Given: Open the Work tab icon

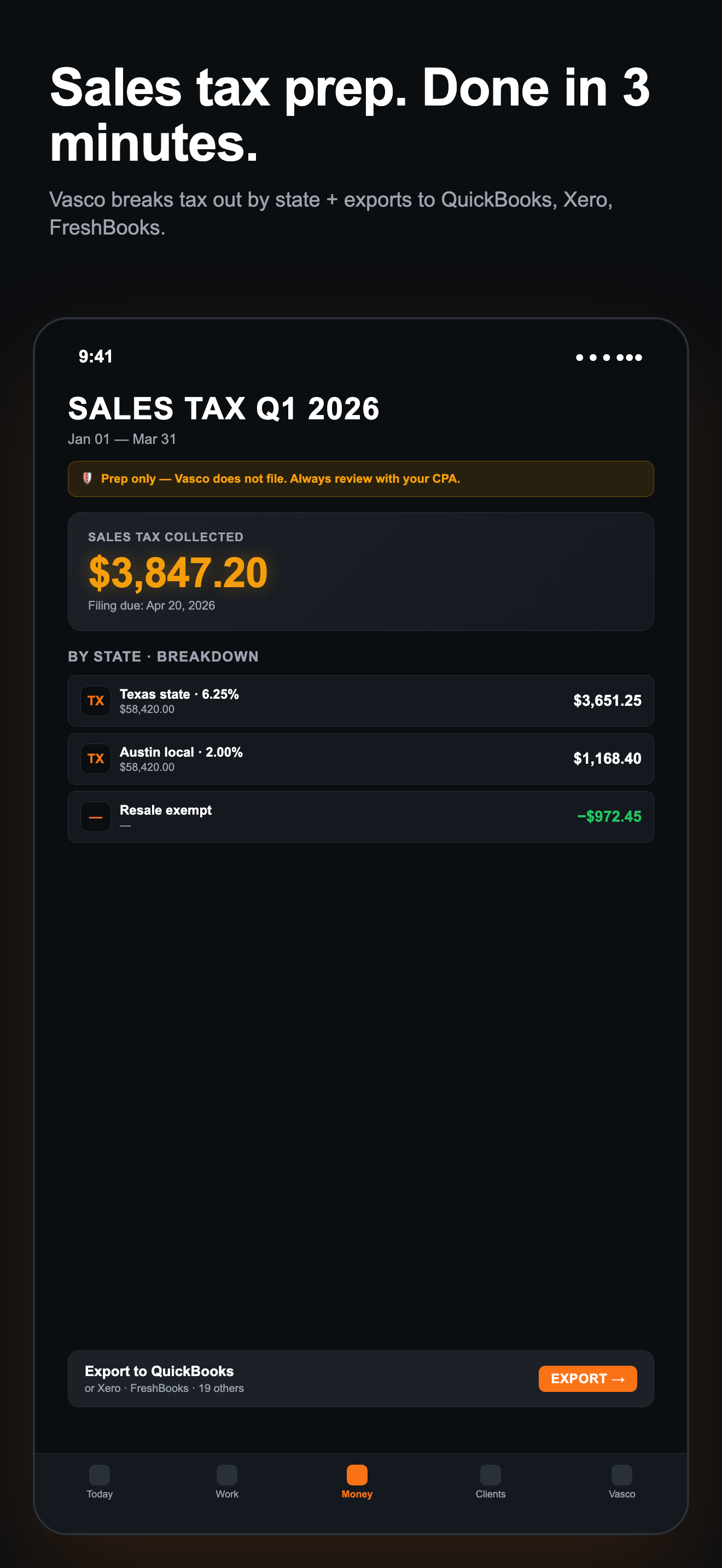Looking at the screenshot, I should [226, 1475].
